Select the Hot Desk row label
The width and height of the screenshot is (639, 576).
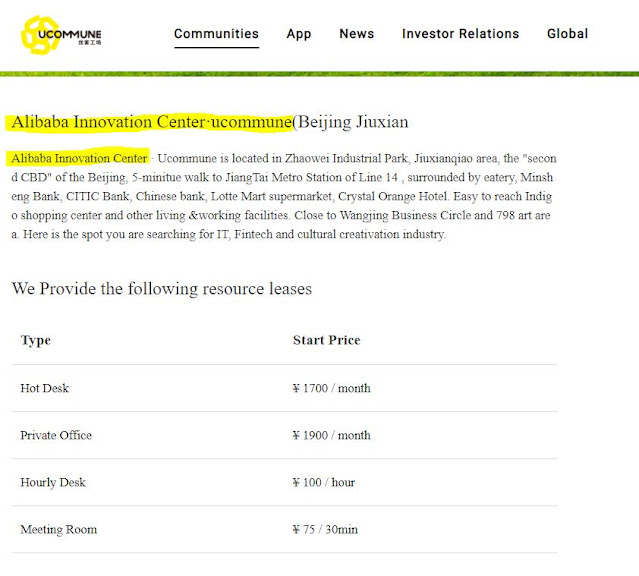click(45, 388)
